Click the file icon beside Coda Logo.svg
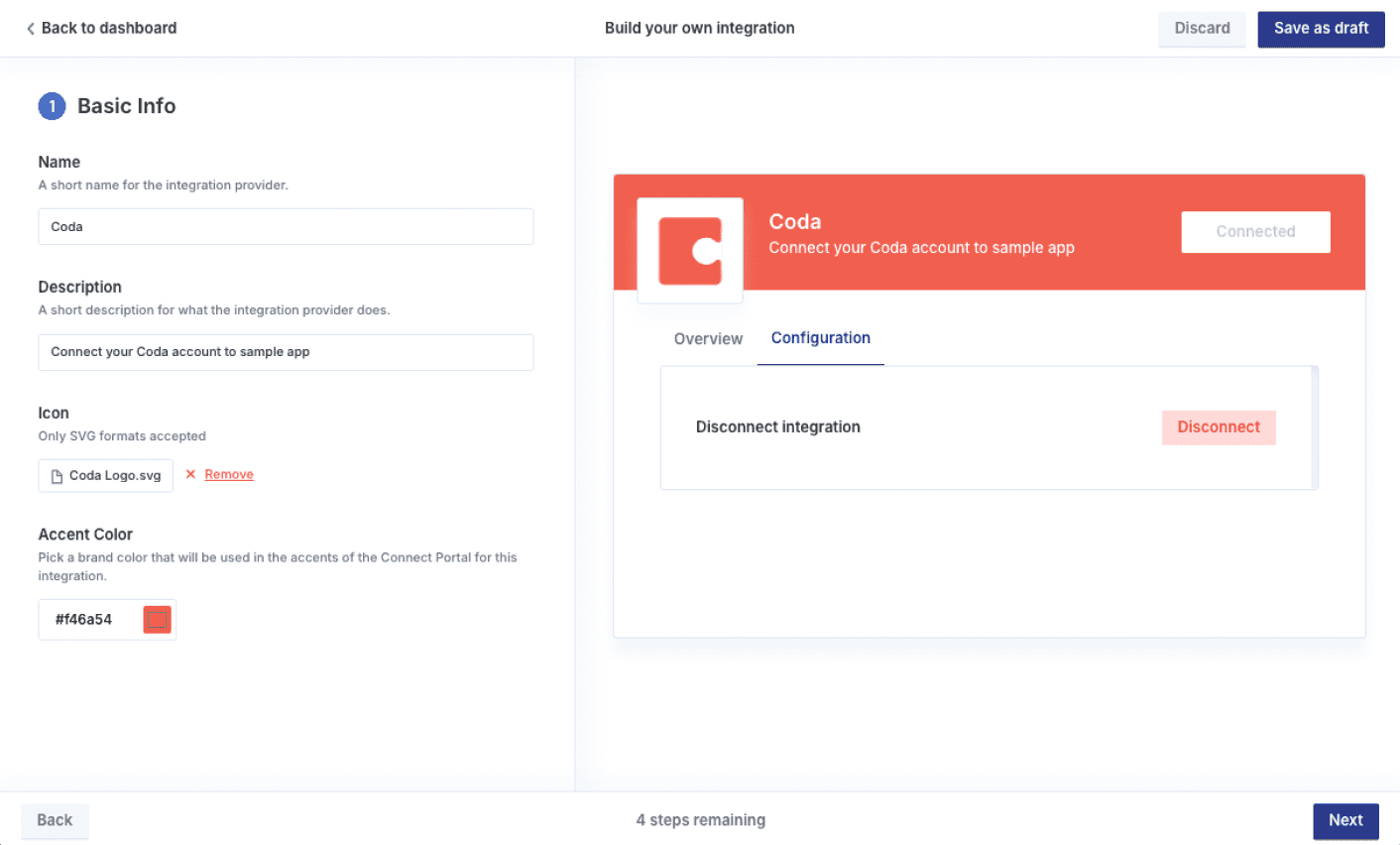The image size is (1400, 845). coord(58,476)
